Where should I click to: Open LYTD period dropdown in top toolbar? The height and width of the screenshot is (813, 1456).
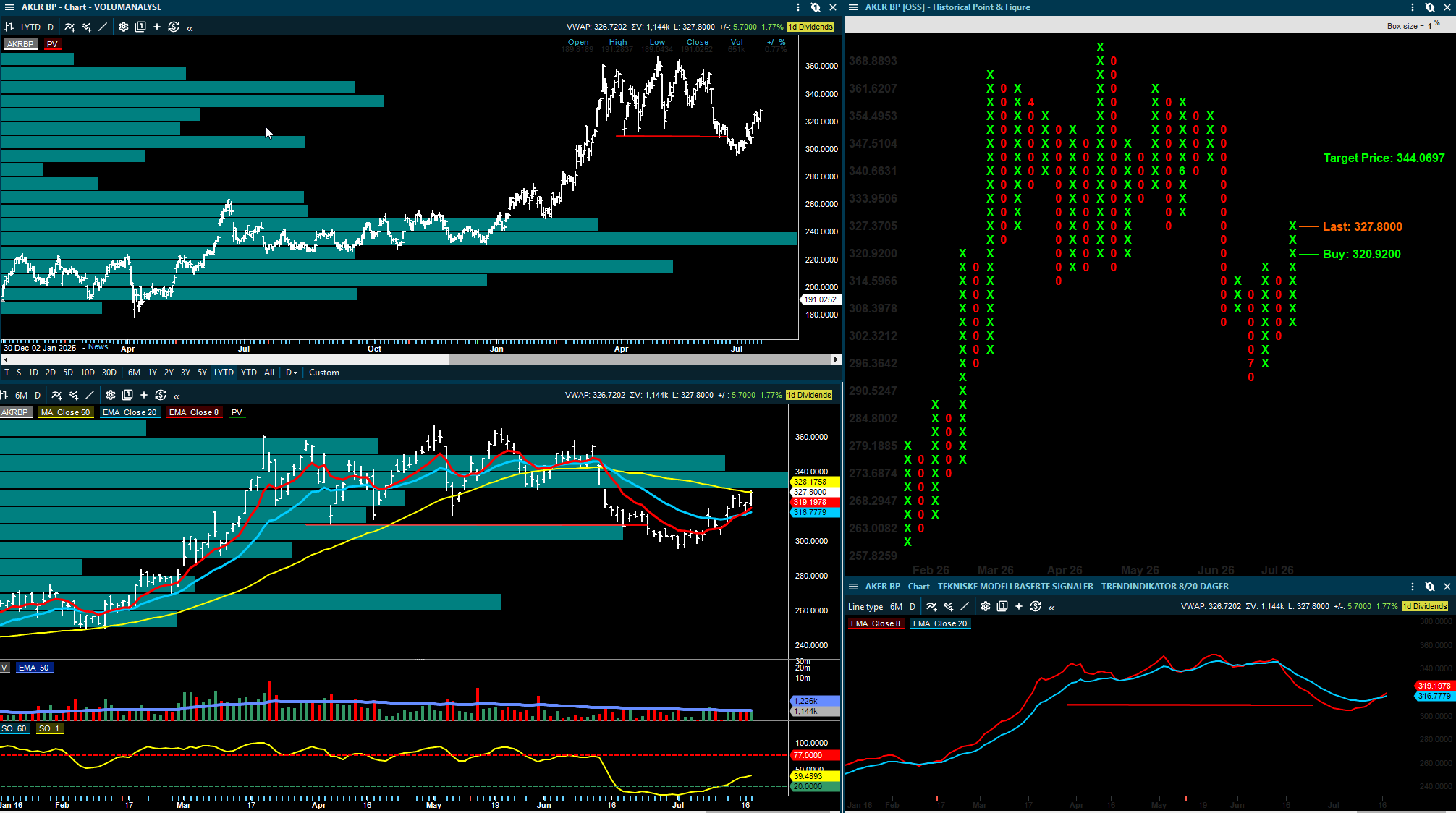[x=31, y=27]
